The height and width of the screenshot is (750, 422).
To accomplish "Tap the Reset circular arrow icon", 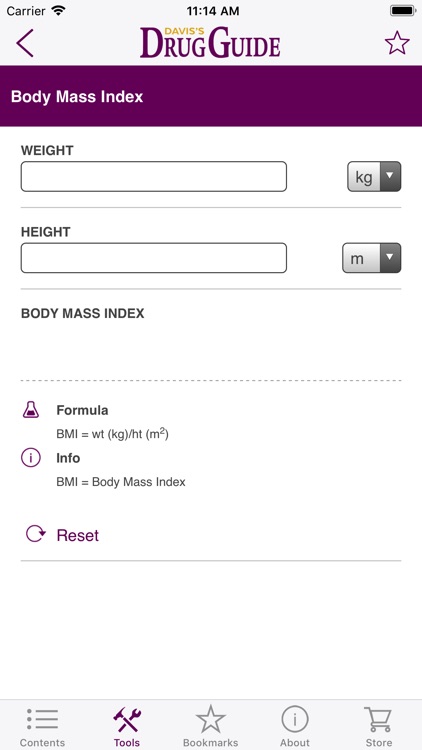I will point(35,534).
